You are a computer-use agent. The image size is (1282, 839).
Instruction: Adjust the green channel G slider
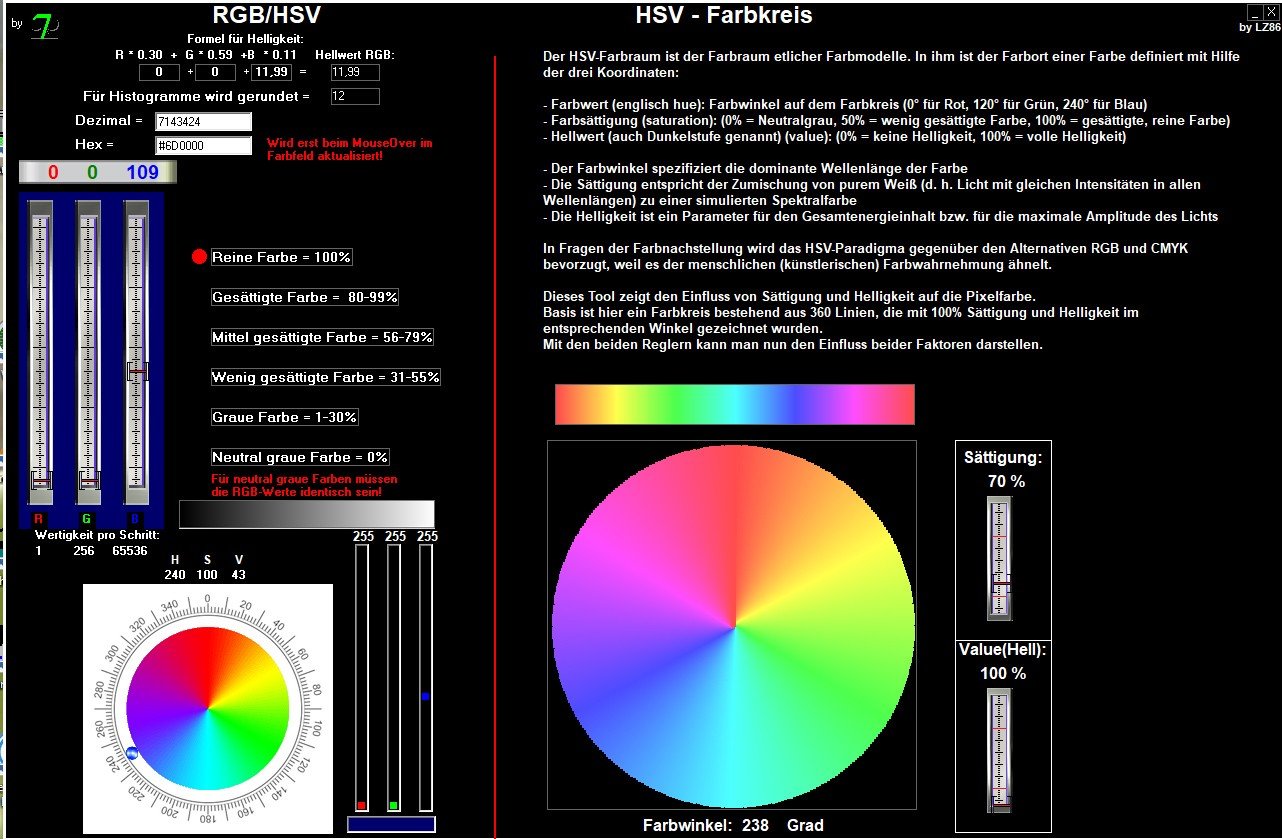[x=89, y=350]
